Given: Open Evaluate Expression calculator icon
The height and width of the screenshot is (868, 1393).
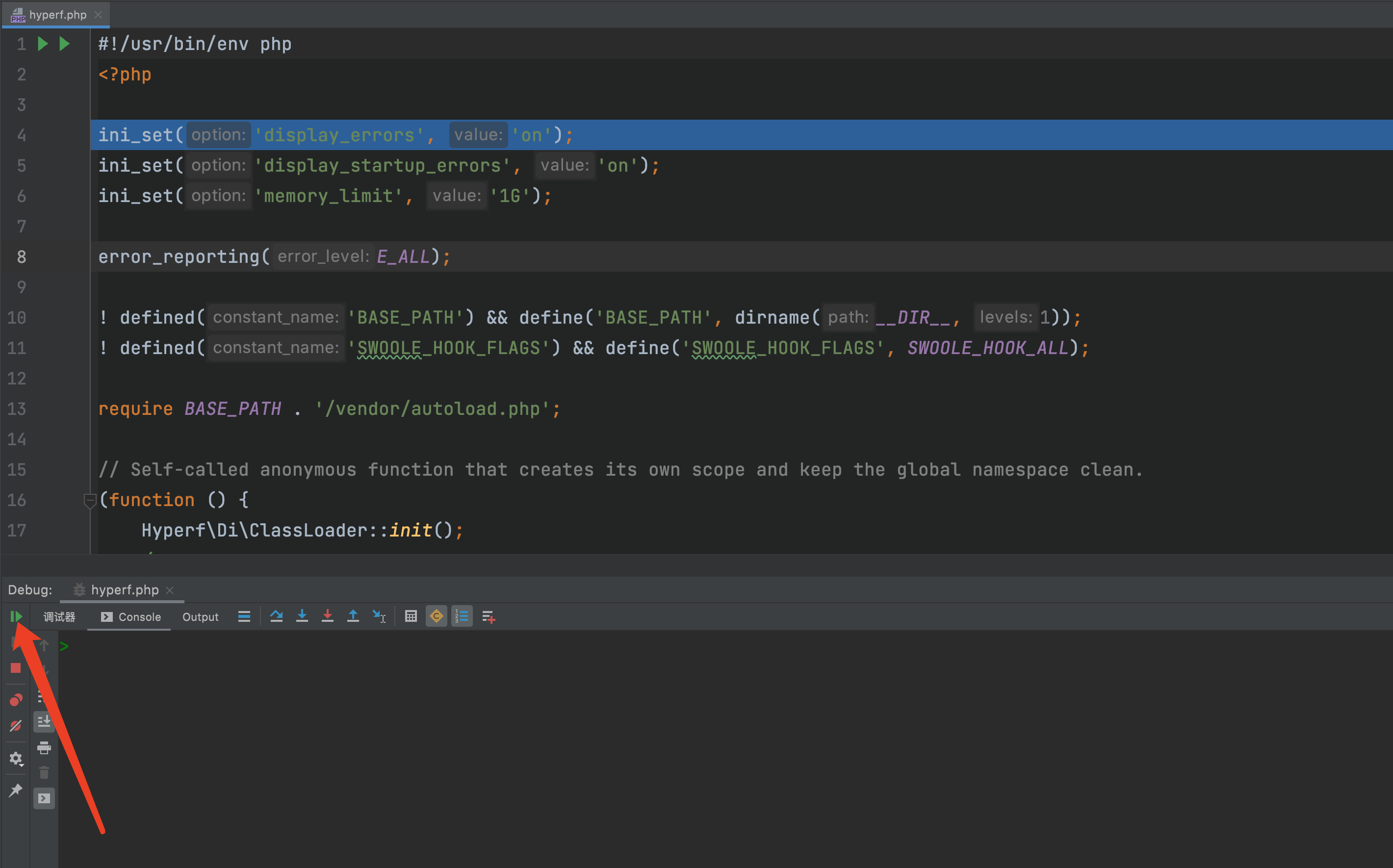Looking at the screenshot, I should click(411, 616).
